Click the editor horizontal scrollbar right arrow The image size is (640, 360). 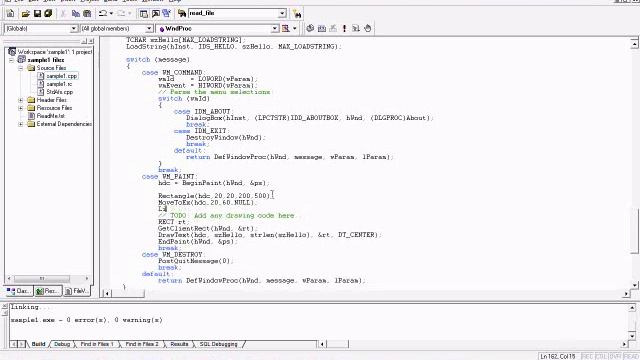coord(626,293)
